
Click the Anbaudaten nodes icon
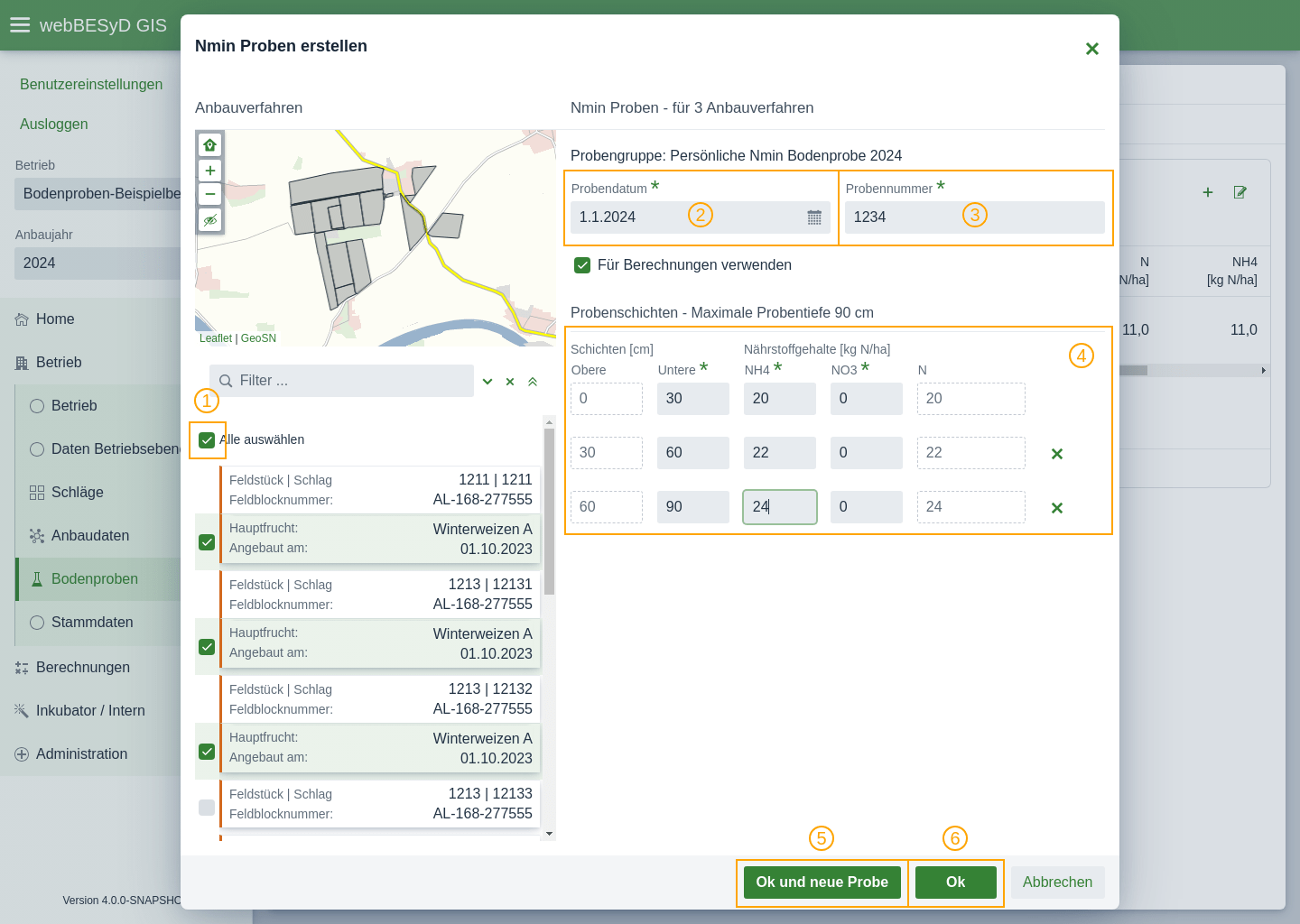pyautogui.click(x=37, y=536)
